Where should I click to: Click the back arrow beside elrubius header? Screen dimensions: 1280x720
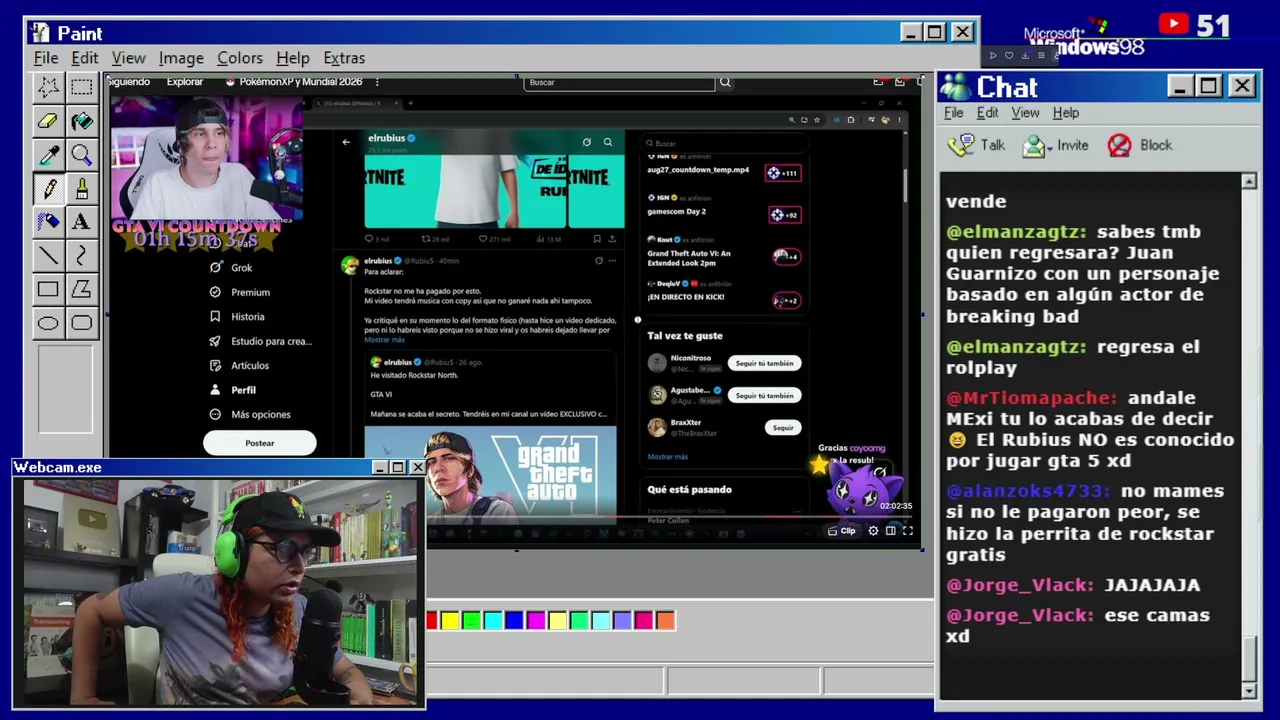[x=346, y=142]
